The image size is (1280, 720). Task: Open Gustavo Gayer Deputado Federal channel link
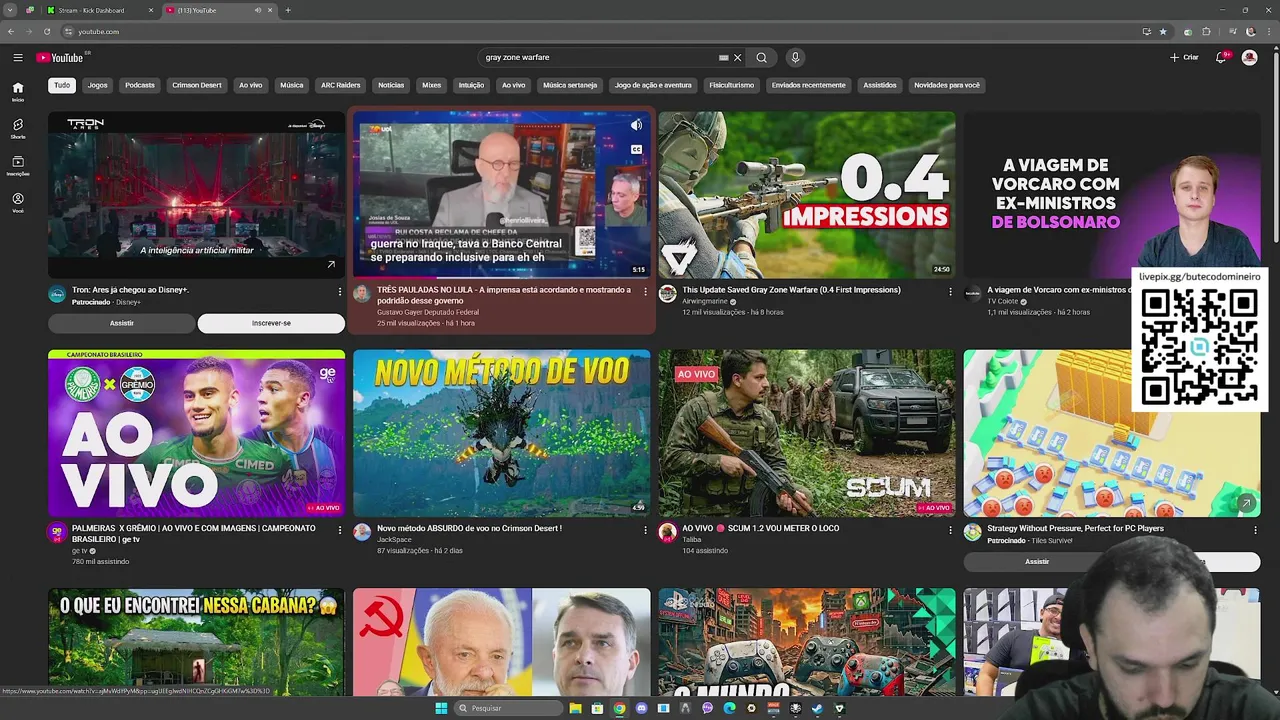(428, 312)
